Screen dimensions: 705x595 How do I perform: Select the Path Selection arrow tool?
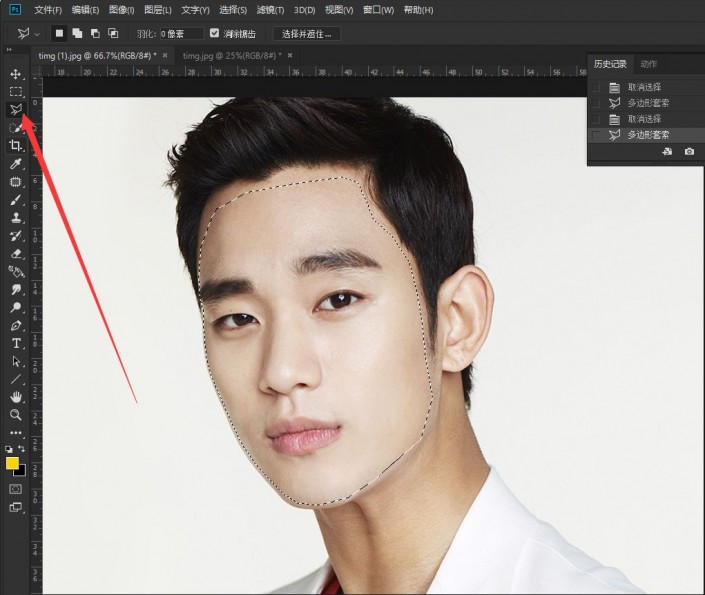pos(16,362)
